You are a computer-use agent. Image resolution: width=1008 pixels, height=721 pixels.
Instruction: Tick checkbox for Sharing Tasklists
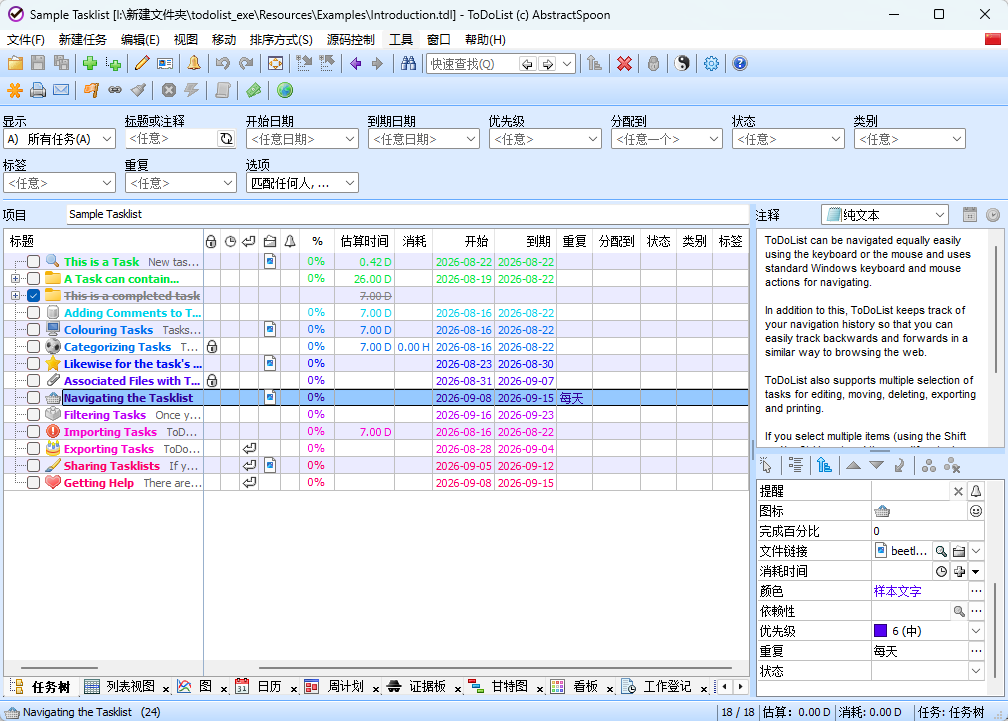(33, 466)
